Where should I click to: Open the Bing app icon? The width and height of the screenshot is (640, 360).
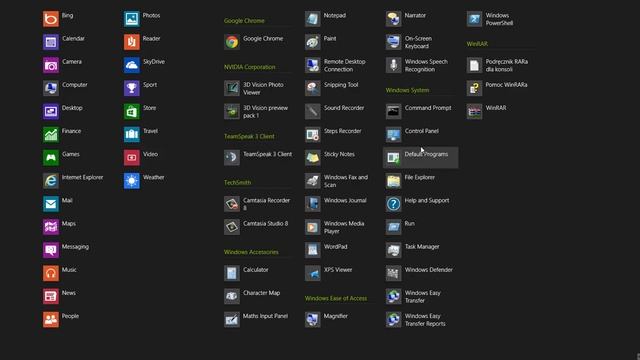coord(51,19)
